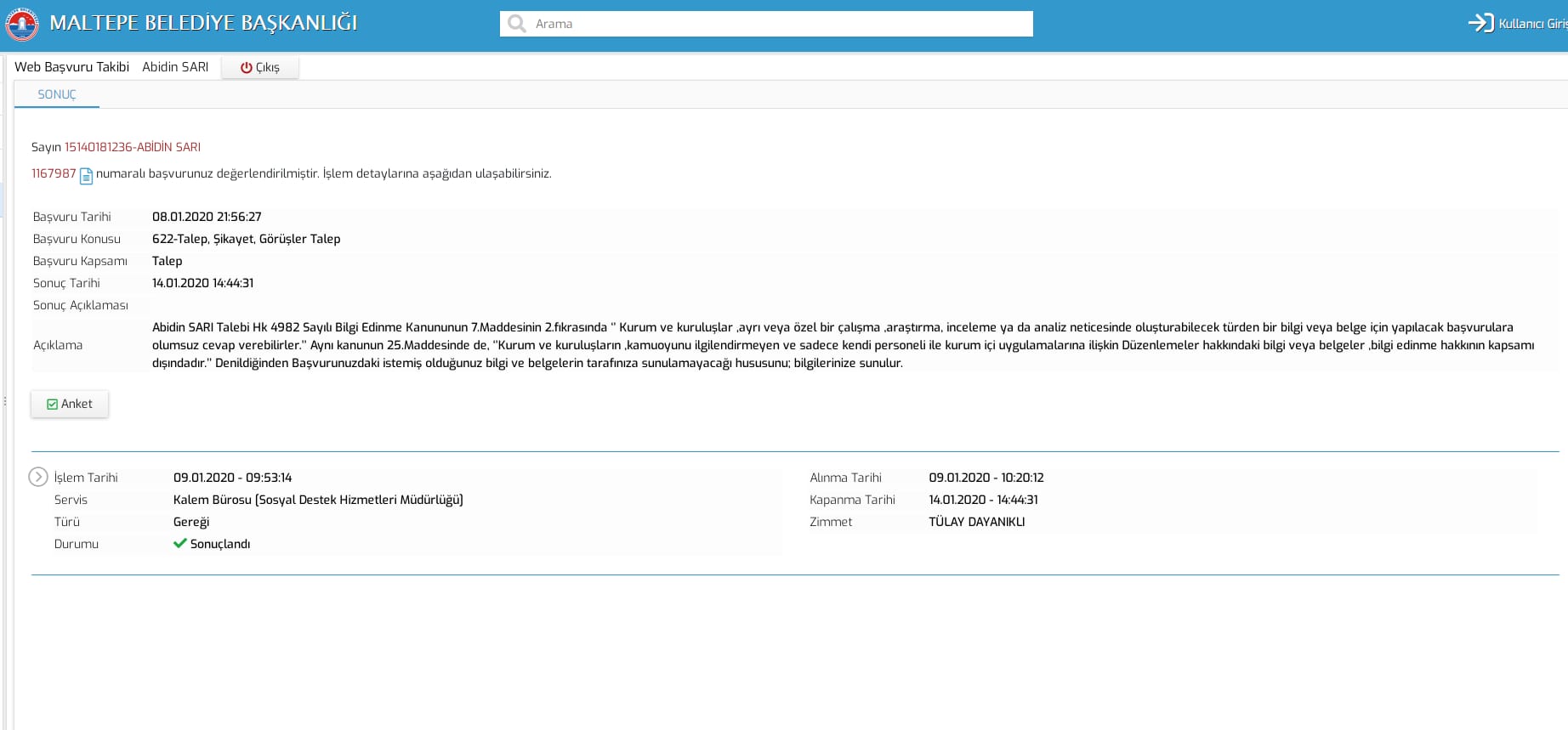This screenshot has height=730, width=1568.
Task: Select the Sonuç Tarihi value 14.01.2020 14:44:31
Action: click(203, 283)
